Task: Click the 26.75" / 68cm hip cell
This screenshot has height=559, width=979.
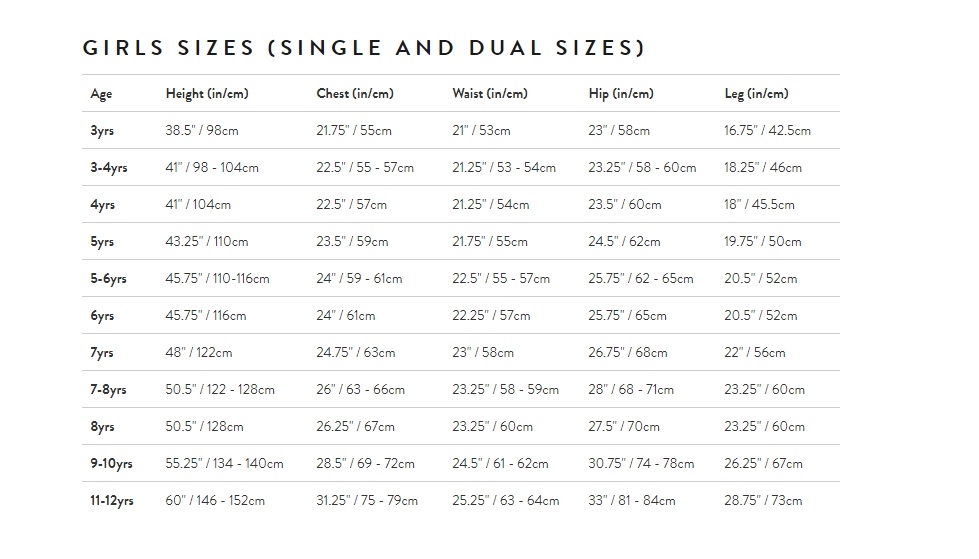Action: click(x=627, y=352)
